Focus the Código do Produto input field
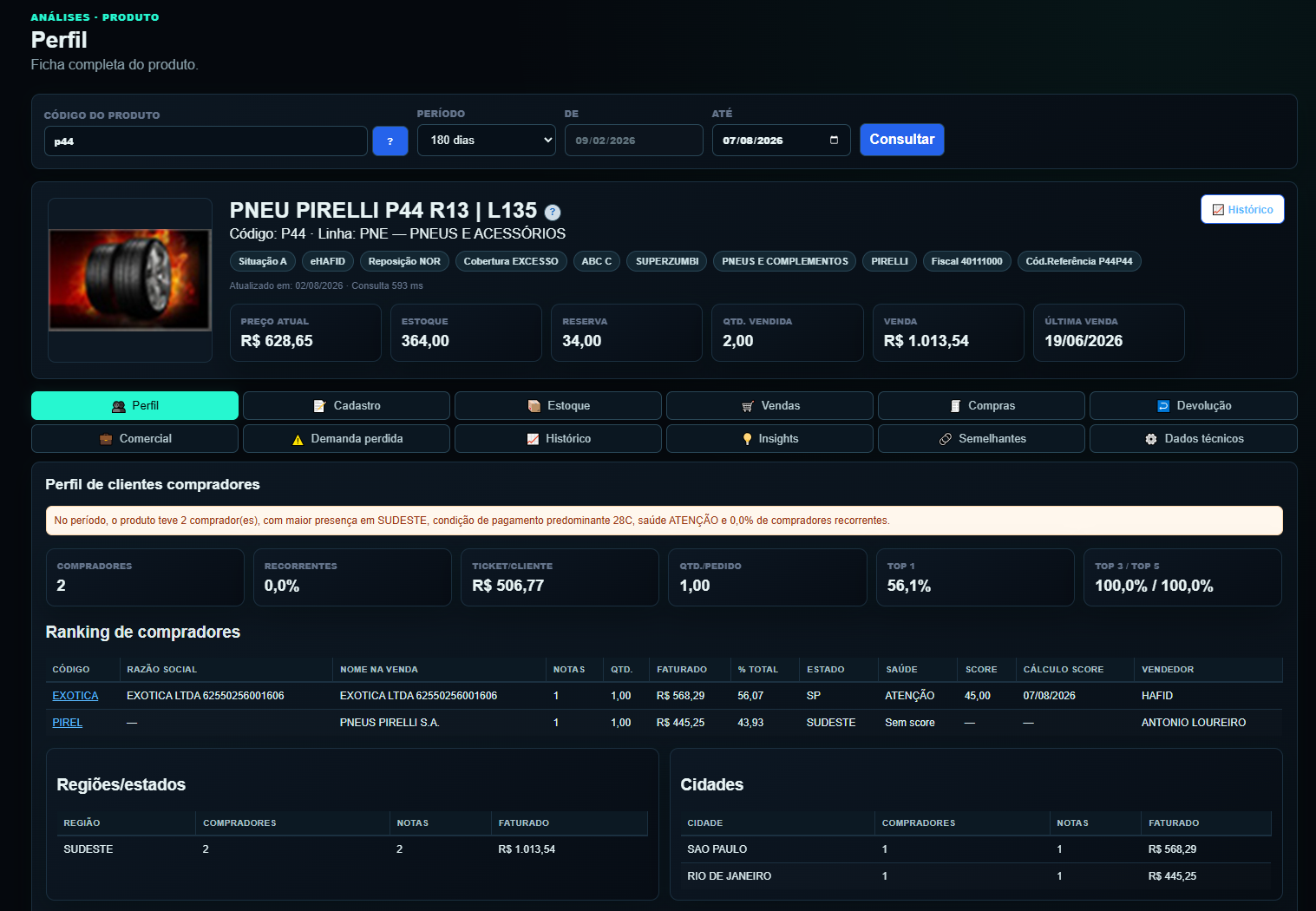 click(206, 141)
